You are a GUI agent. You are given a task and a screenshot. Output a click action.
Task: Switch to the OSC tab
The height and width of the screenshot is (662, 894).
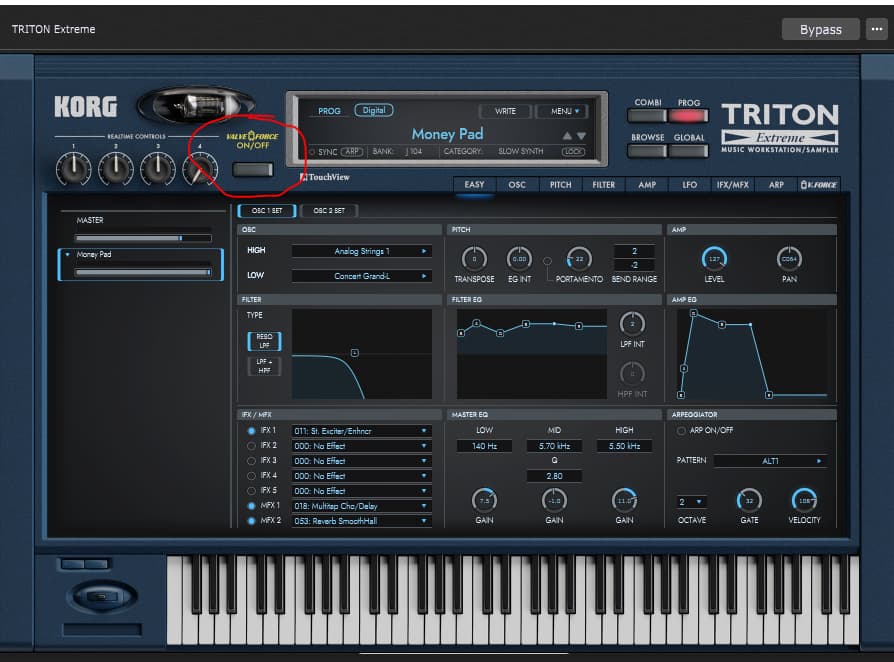coord(517,185)
